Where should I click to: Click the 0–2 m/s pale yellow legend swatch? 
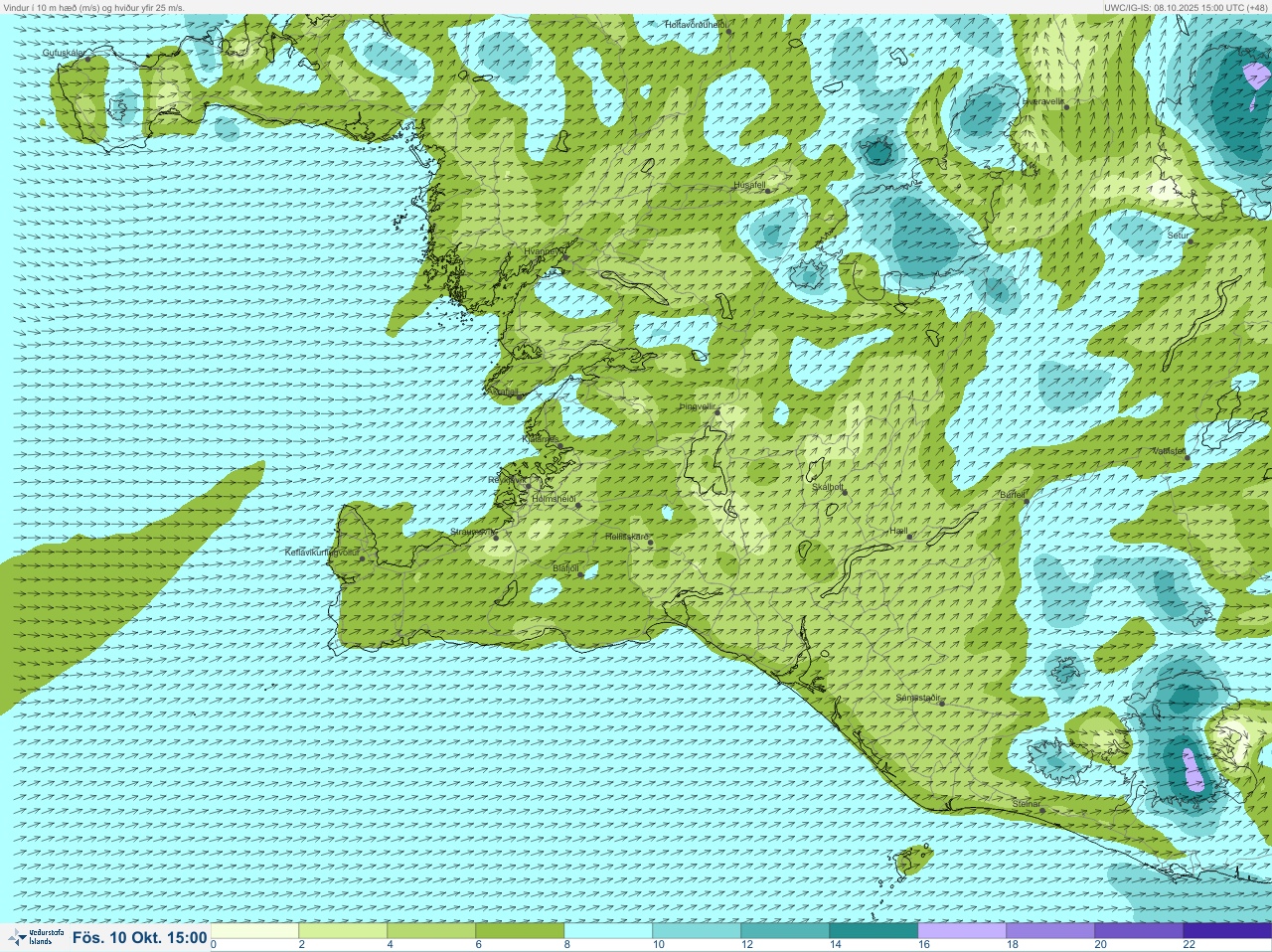[254, 931]
